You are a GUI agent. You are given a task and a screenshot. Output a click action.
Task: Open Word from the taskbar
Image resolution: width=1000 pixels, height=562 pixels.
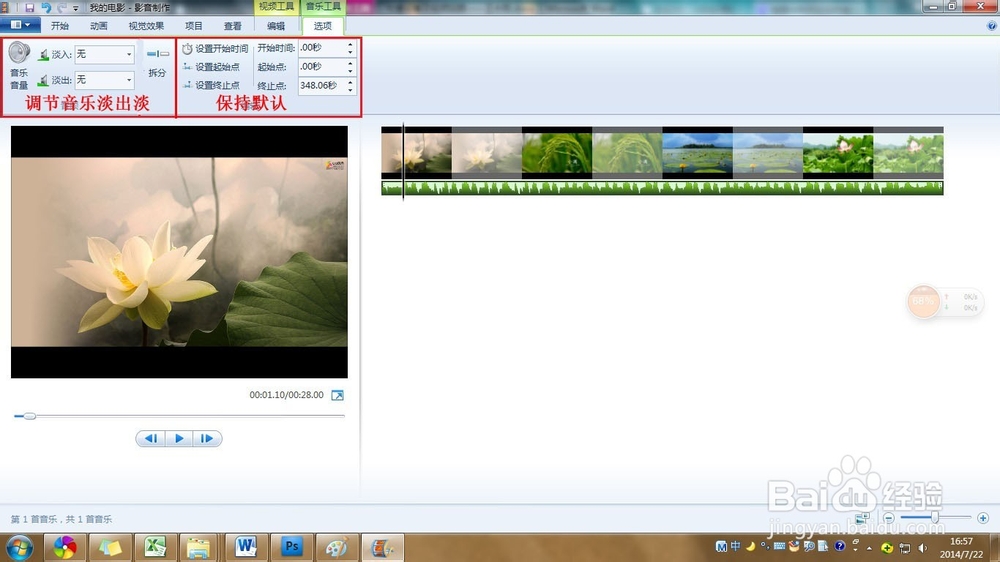pos(246,547)
